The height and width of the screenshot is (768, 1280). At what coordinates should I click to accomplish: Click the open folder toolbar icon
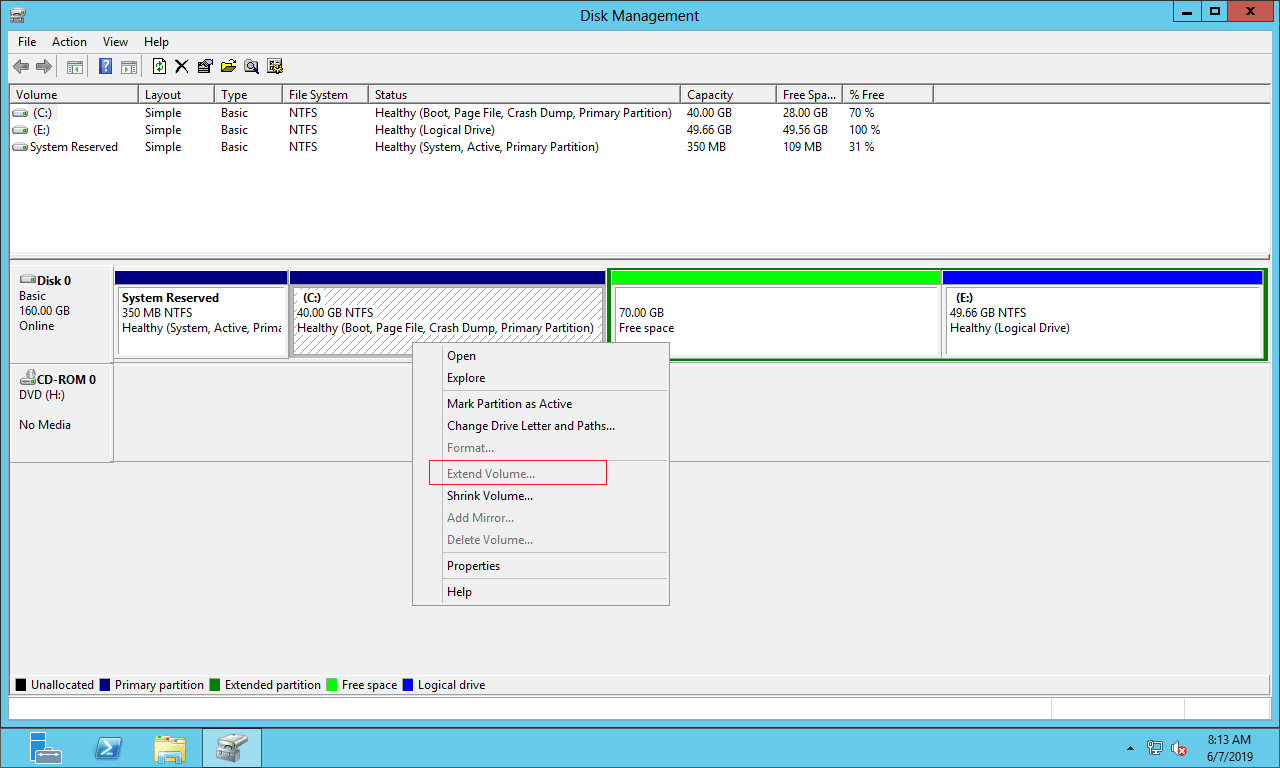click(x=228, y=67)
